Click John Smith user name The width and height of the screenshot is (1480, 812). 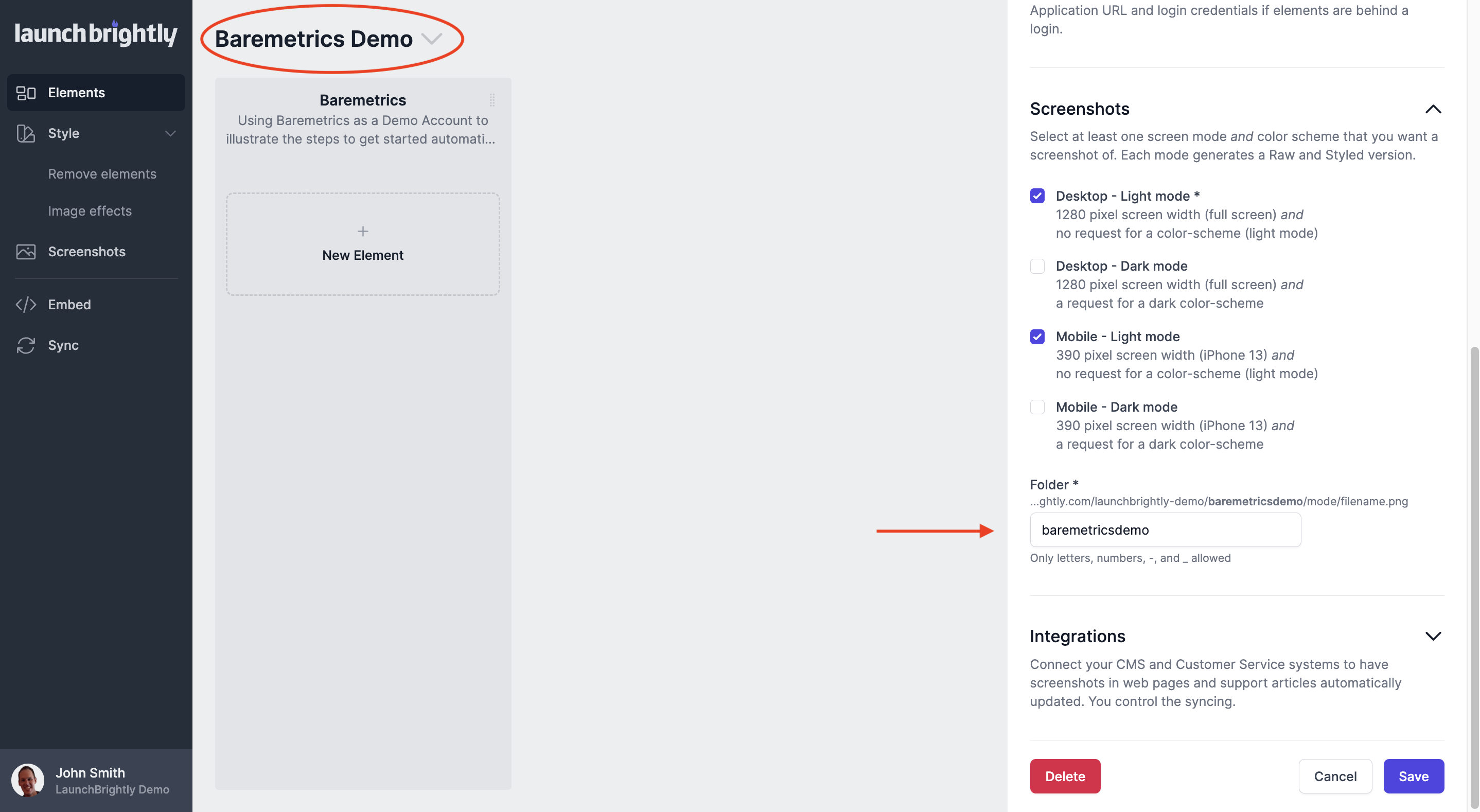click(90, 773)
